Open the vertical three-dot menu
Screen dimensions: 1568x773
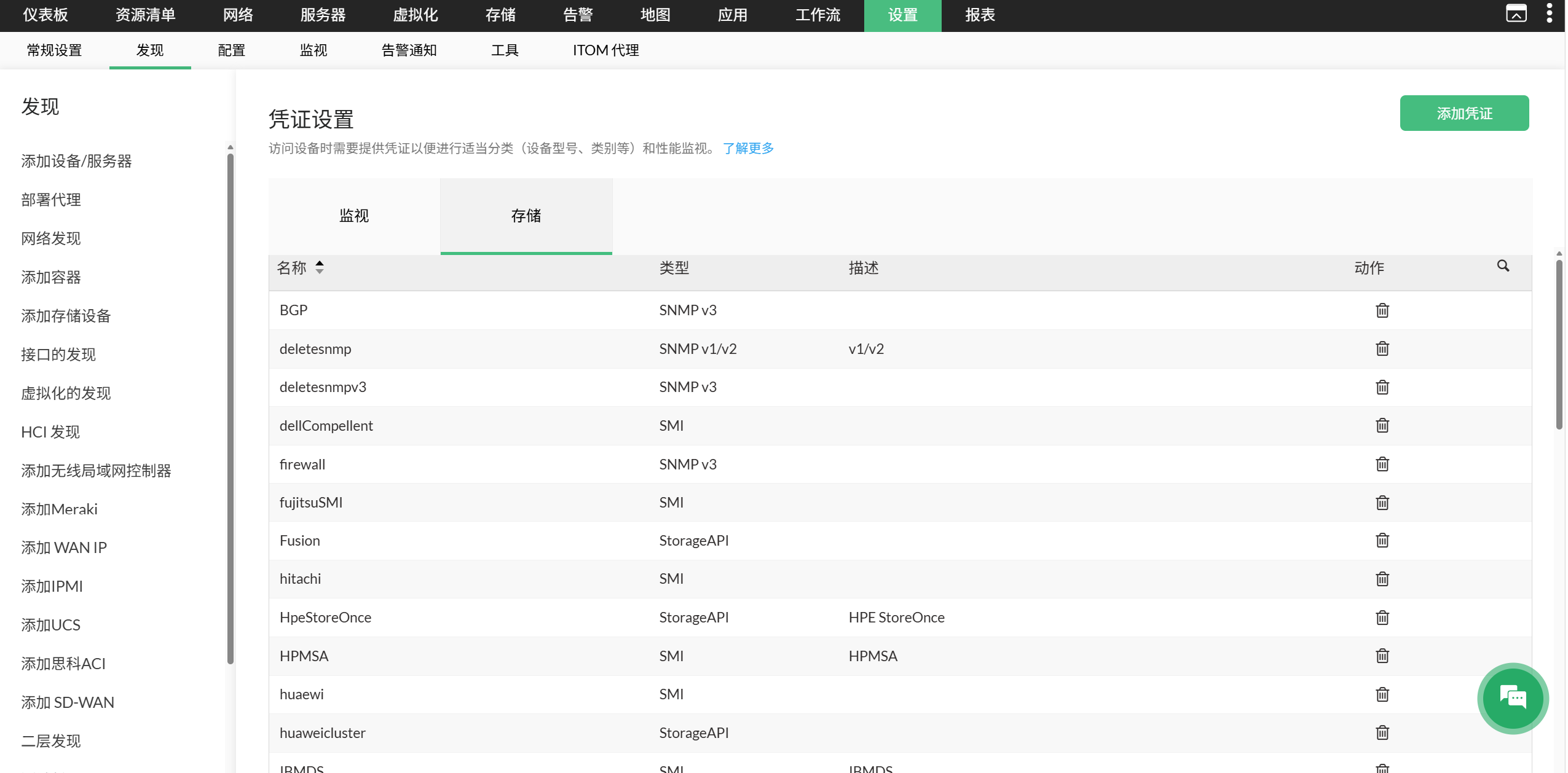(x=1549, y=14)
